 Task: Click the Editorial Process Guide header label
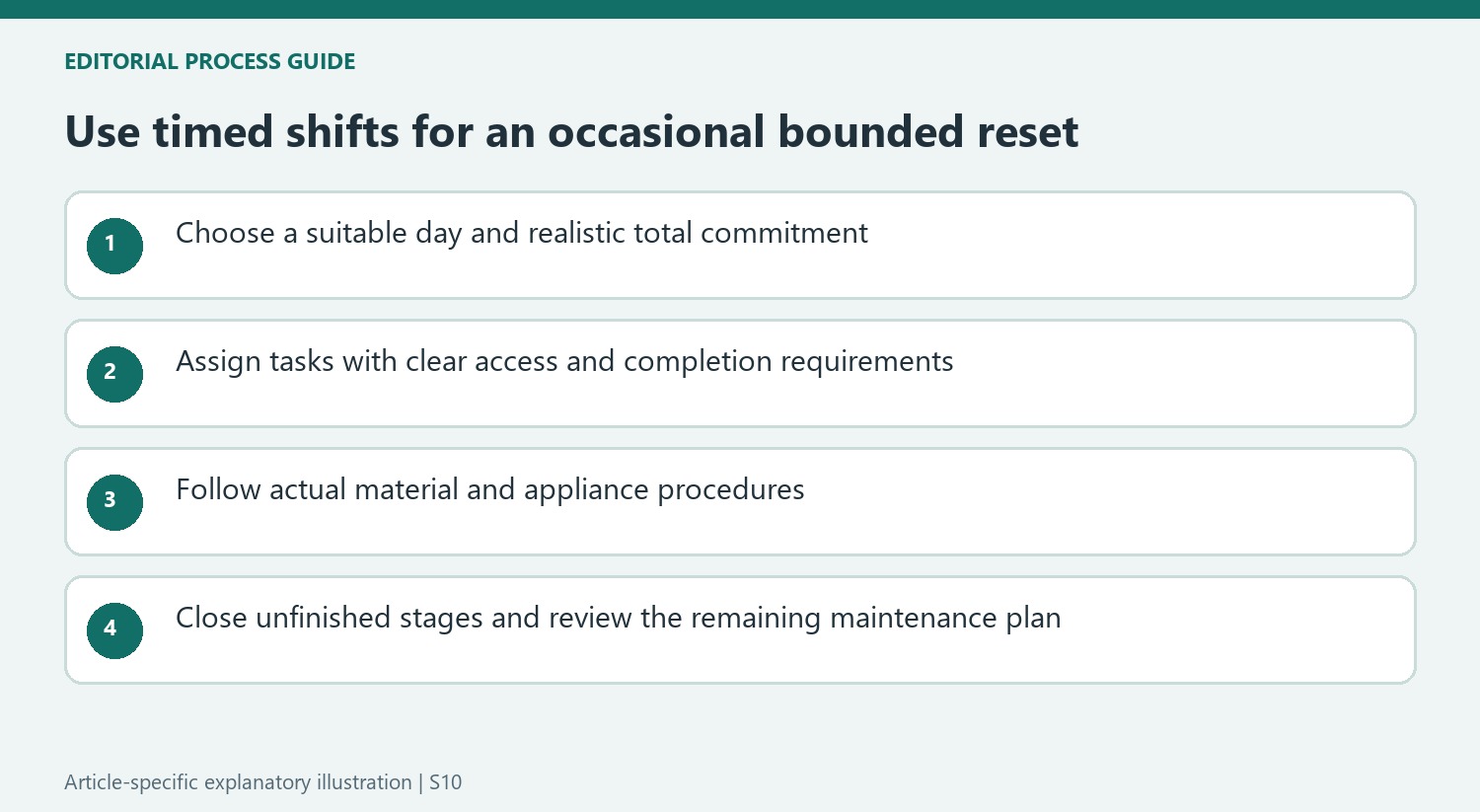tap(210, 61)
